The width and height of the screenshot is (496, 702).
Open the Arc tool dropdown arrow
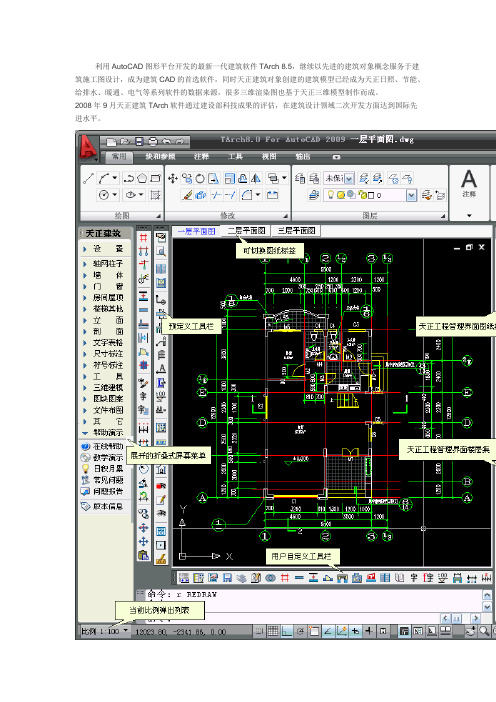115,178
